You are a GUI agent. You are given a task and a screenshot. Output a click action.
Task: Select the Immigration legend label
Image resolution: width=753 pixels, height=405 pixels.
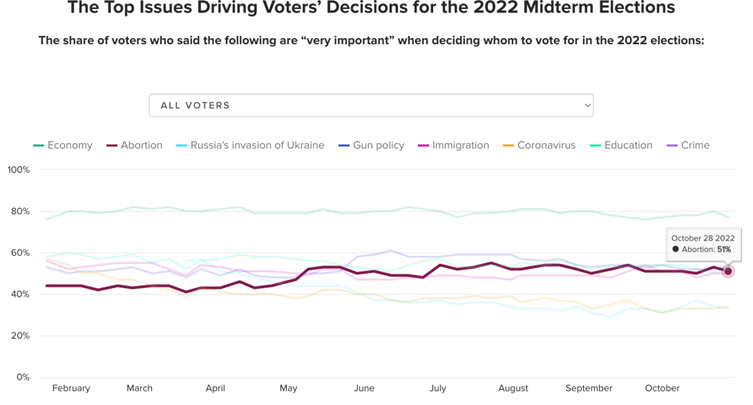click(x=461, y=146)
